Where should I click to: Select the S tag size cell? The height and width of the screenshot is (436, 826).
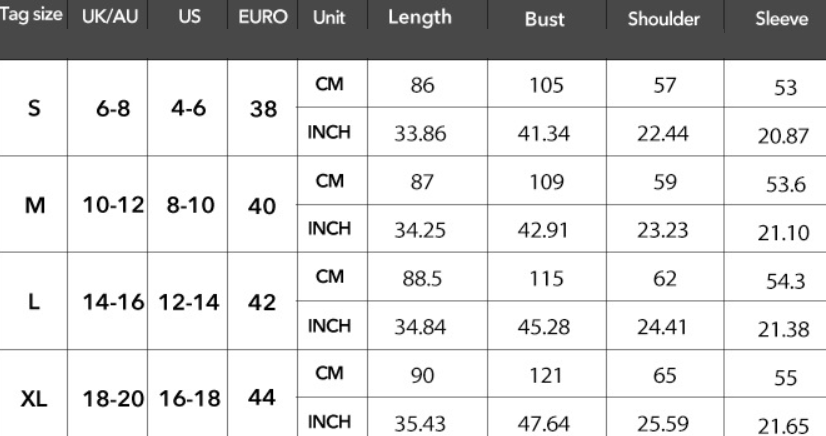35,108
